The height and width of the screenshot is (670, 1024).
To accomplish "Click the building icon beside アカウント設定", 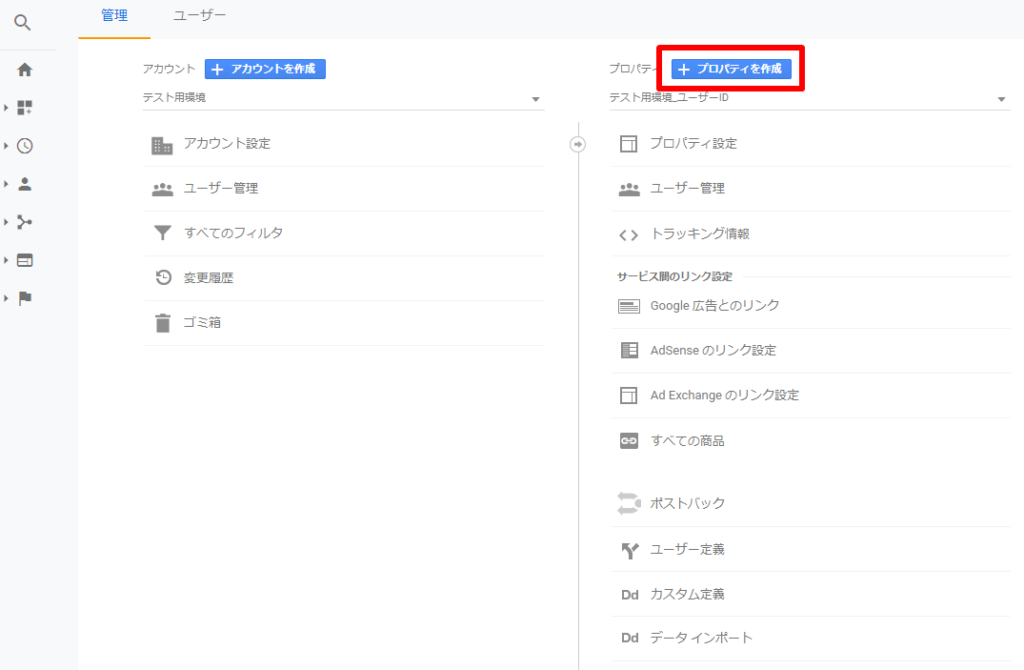I will (162, 145).
